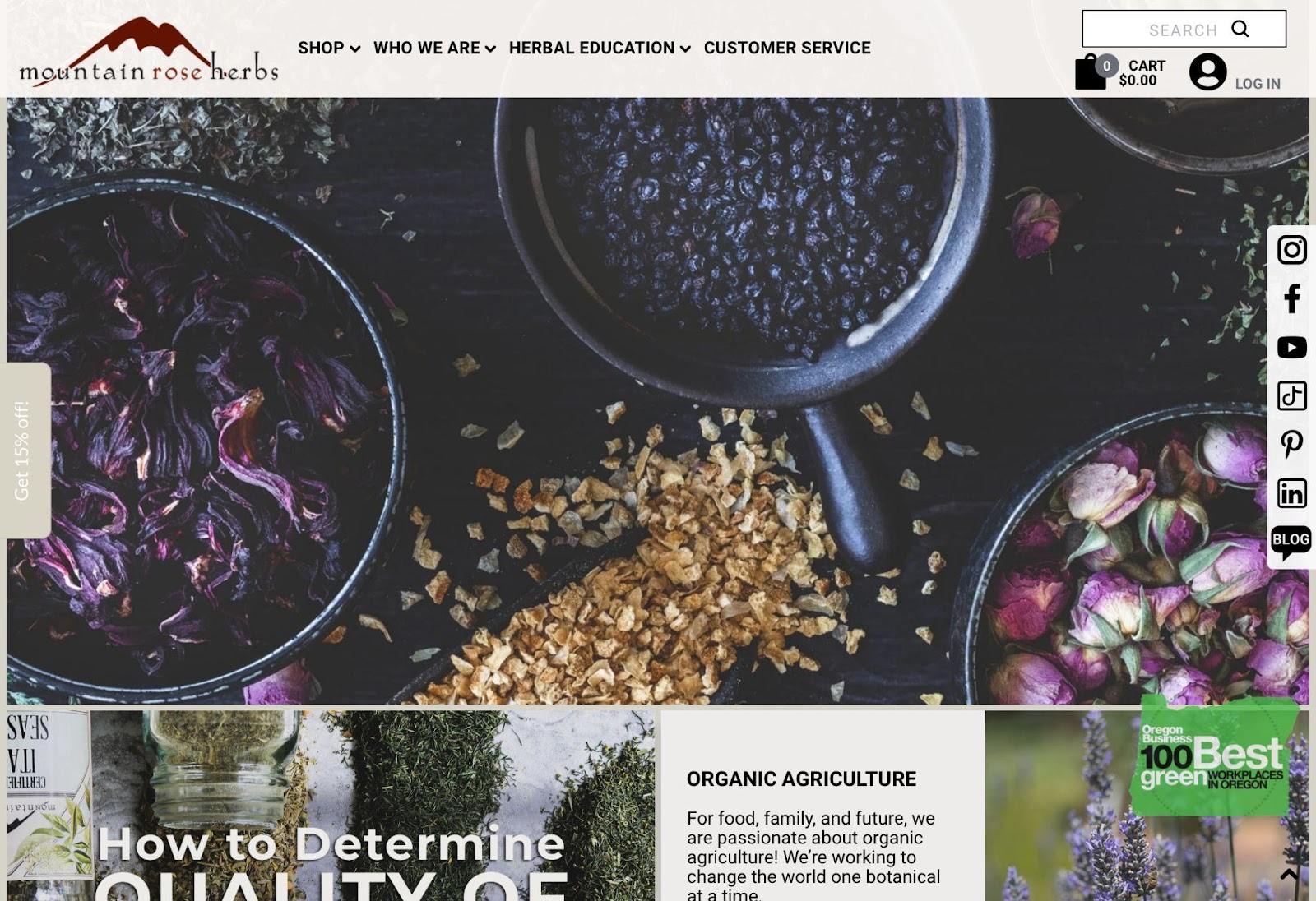Visit the Facebook page icon
The image size is (1316, 901).
[x=1291, y=298]
